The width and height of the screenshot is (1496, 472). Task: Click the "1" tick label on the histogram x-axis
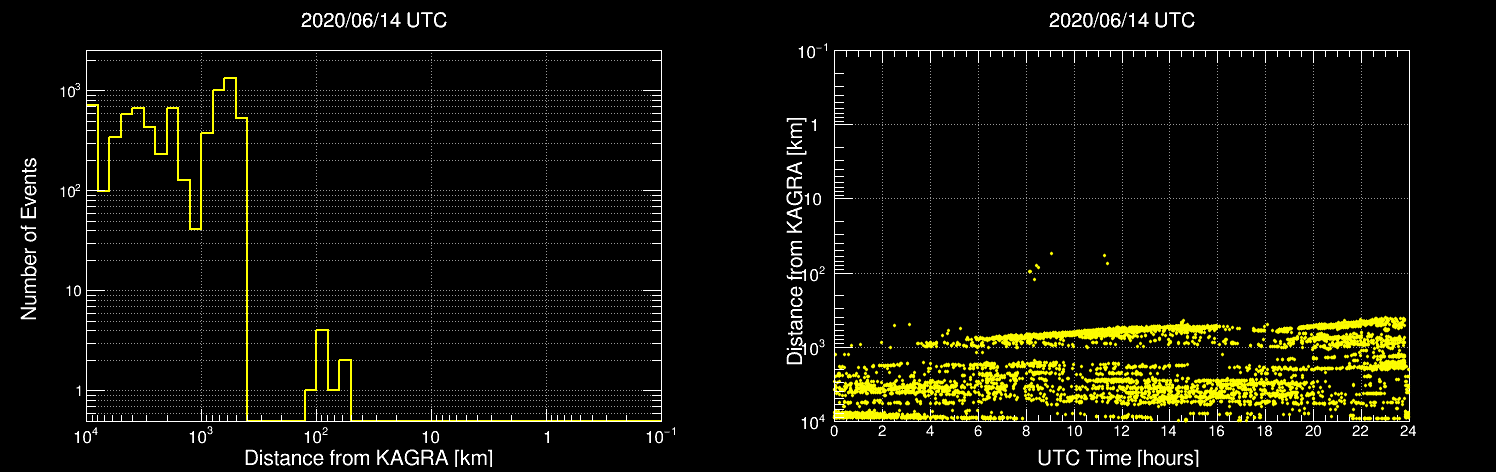[x=547, y=438]
